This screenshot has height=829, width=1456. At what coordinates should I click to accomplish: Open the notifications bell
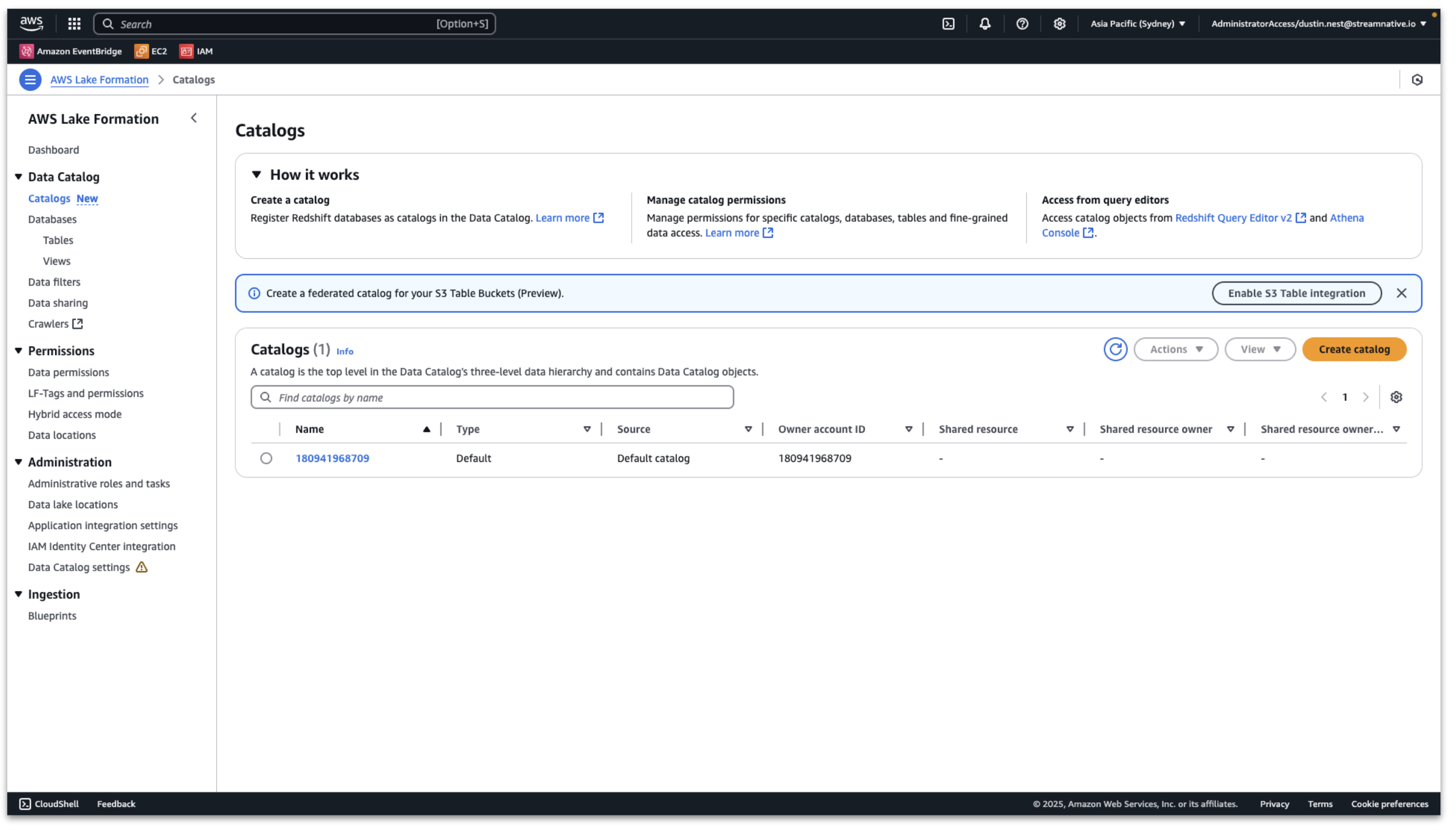coord(984,23)
